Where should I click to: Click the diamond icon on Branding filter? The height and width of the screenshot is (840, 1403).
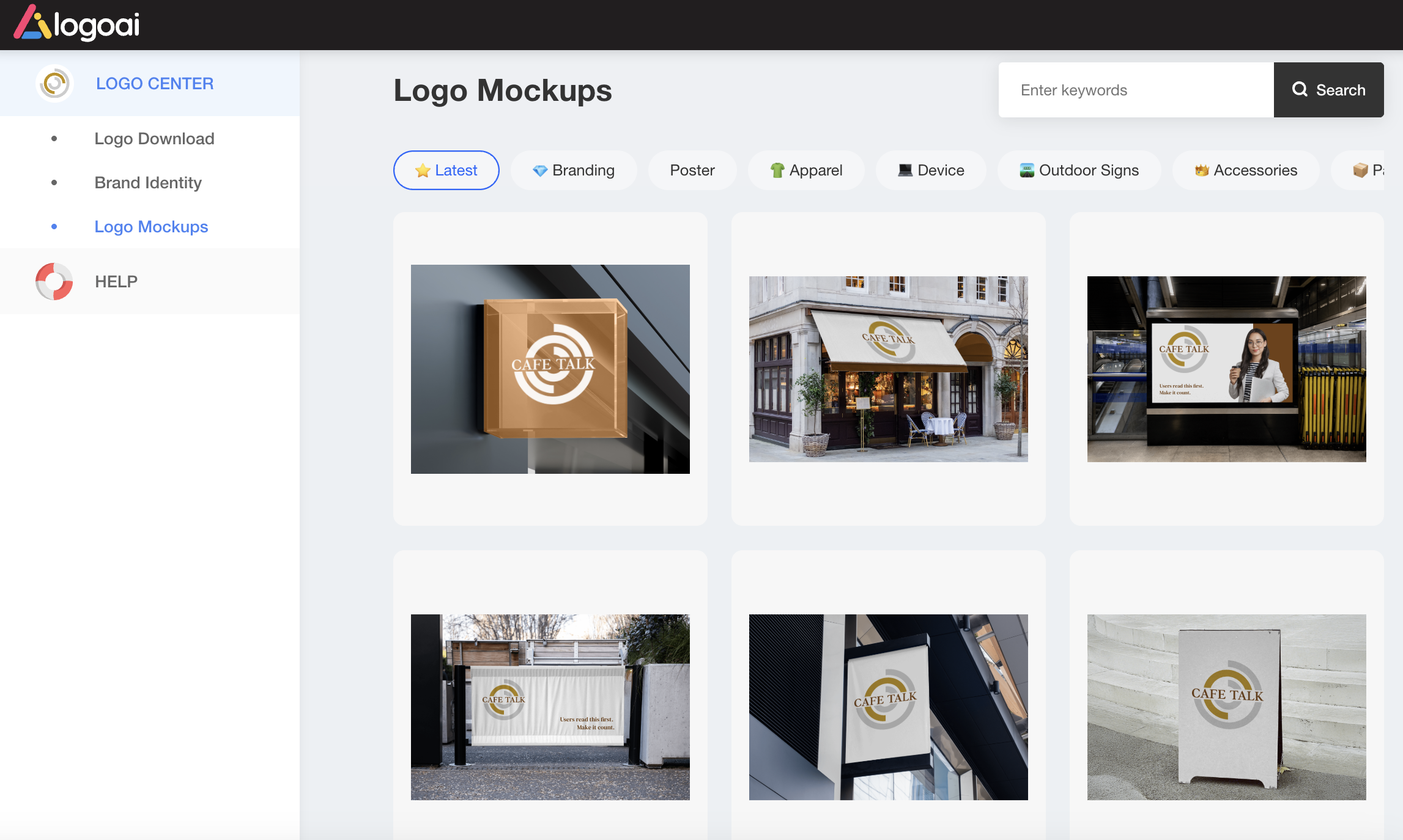539,171
